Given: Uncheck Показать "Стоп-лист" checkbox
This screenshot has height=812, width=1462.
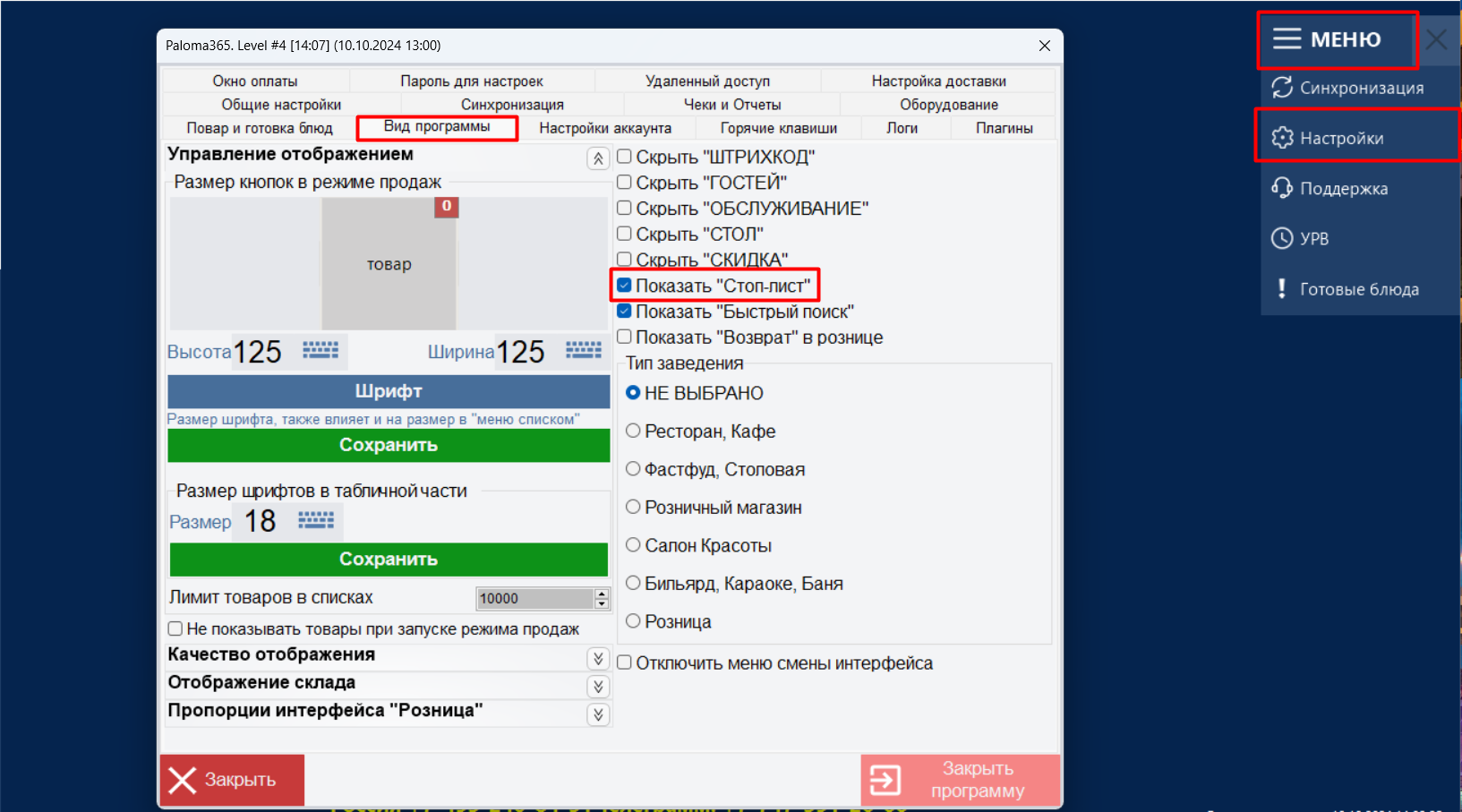Looking at the screenshot, I should pyautogui.click(x=625, y=286).
